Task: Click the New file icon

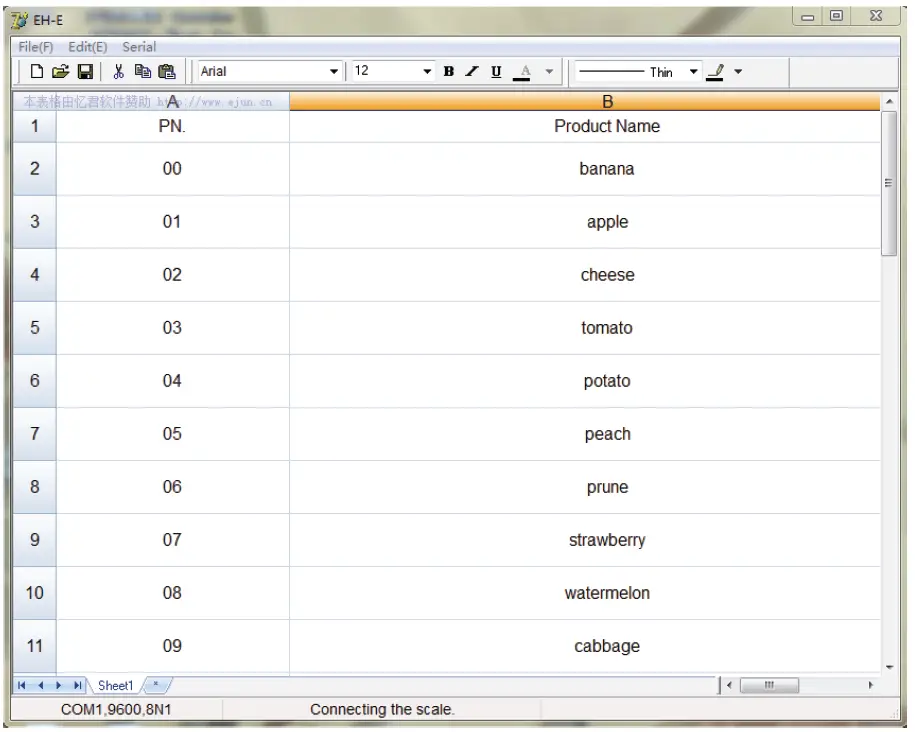Action: click(37, 72)
